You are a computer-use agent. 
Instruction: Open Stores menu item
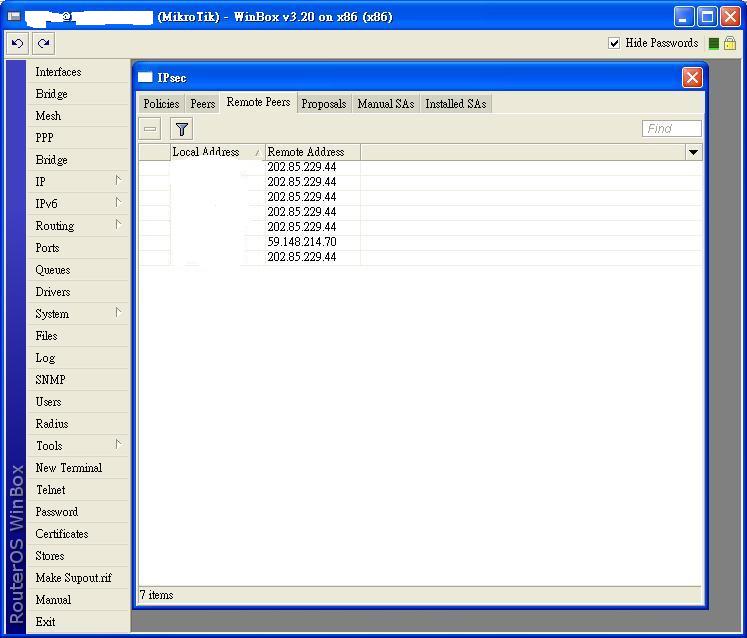[78, 556]
